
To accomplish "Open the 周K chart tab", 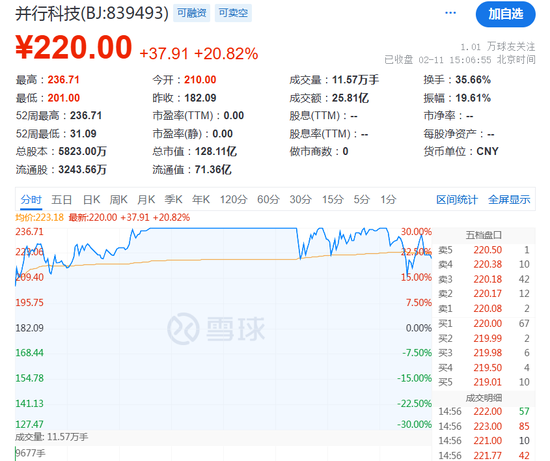I will pos(119,200).
